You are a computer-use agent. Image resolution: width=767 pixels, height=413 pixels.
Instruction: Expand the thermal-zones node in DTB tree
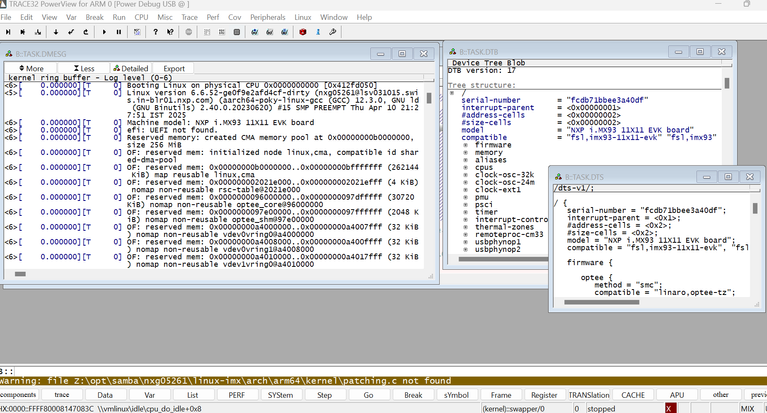pos(466,227)
